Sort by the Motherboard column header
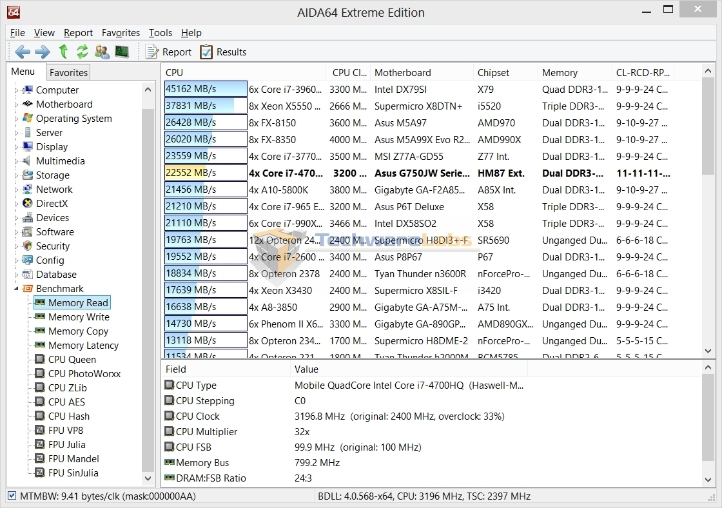 point(422,72)
